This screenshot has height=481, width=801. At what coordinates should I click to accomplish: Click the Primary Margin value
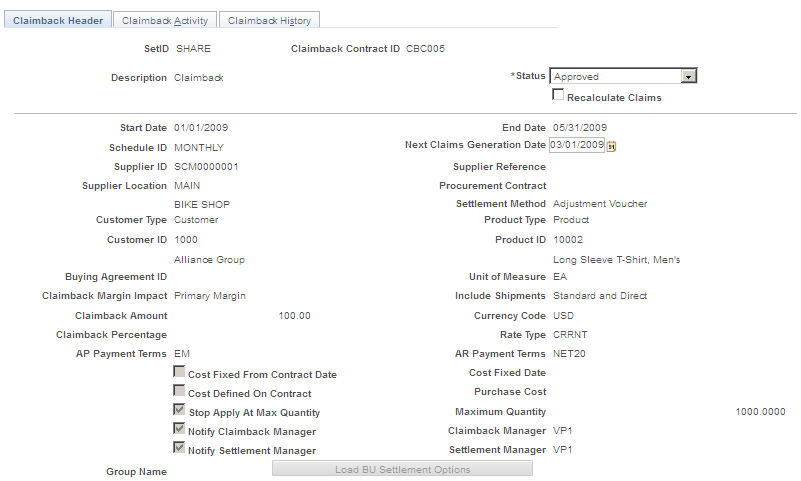click(210, 296)
